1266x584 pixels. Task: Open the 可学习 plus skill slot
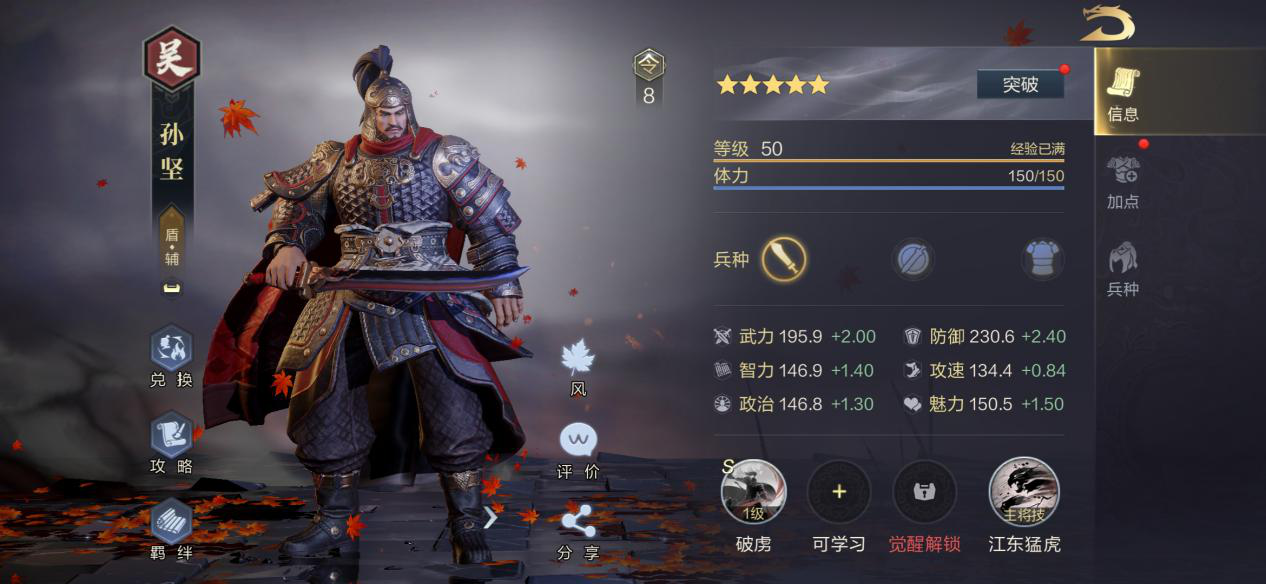(839, 492)
